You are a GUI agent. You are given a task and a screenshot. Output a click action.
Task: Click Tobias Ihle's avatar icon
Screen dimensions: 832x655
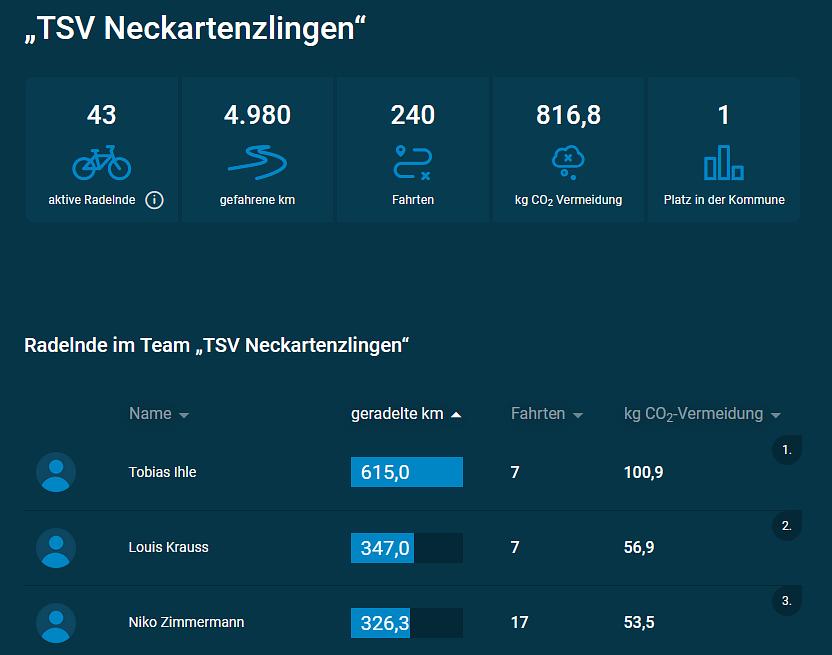[56, 472]
